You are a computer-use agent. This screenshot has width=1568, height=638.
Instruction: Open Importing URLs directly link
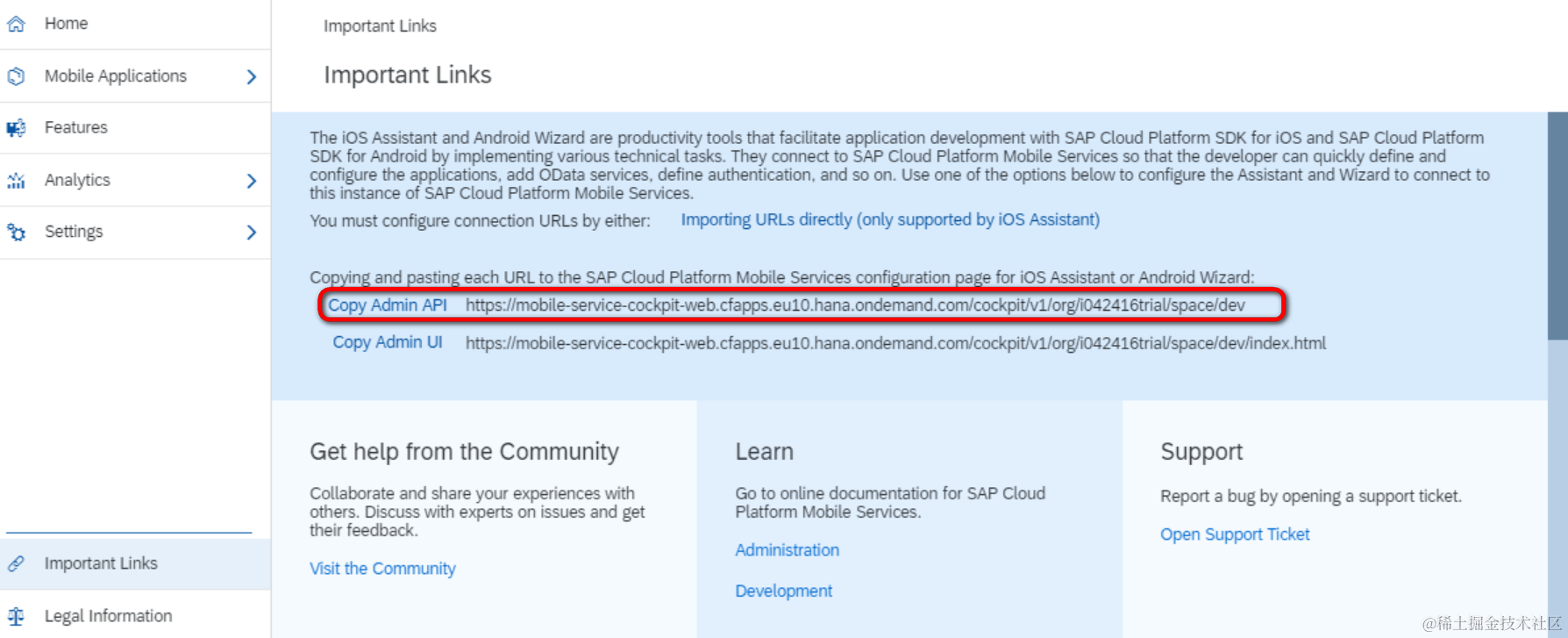click(x=890, y=219)
